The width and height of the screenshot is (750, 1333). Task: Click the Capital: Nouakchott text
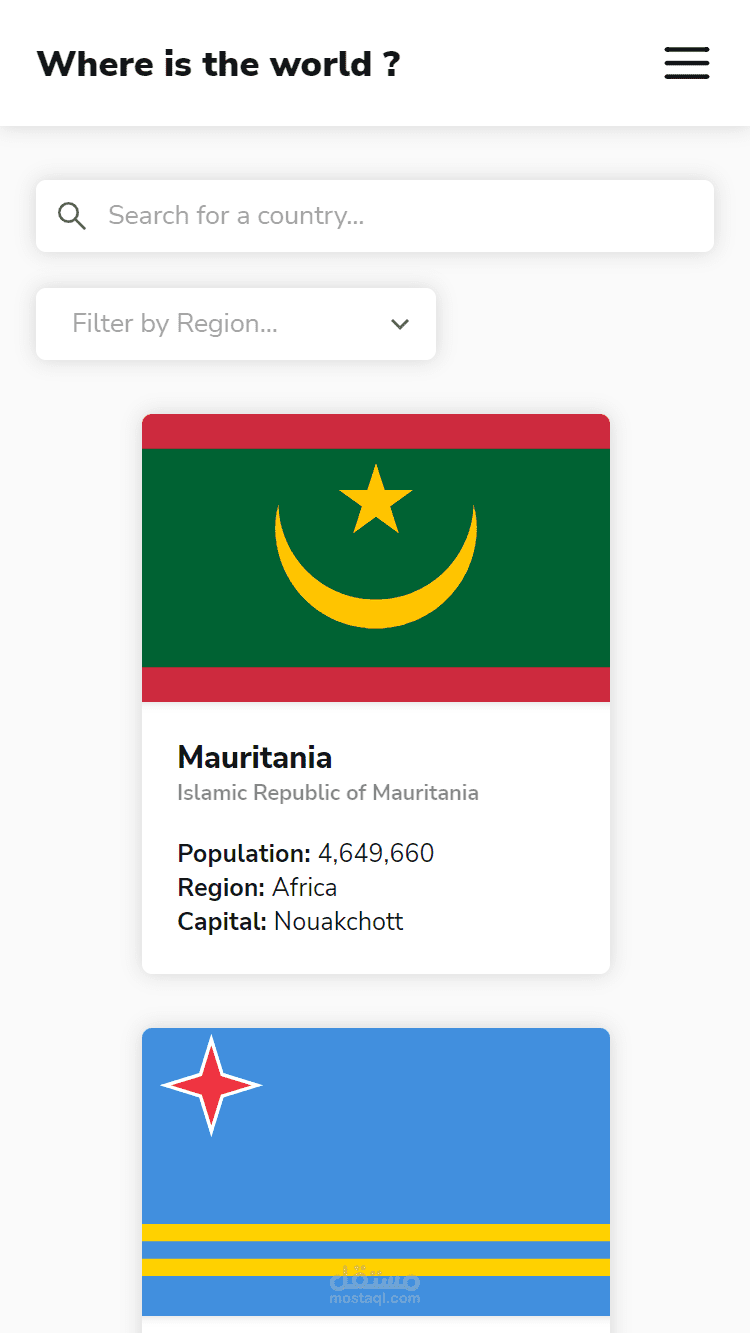pyautogui.click(x=290, y=921)
